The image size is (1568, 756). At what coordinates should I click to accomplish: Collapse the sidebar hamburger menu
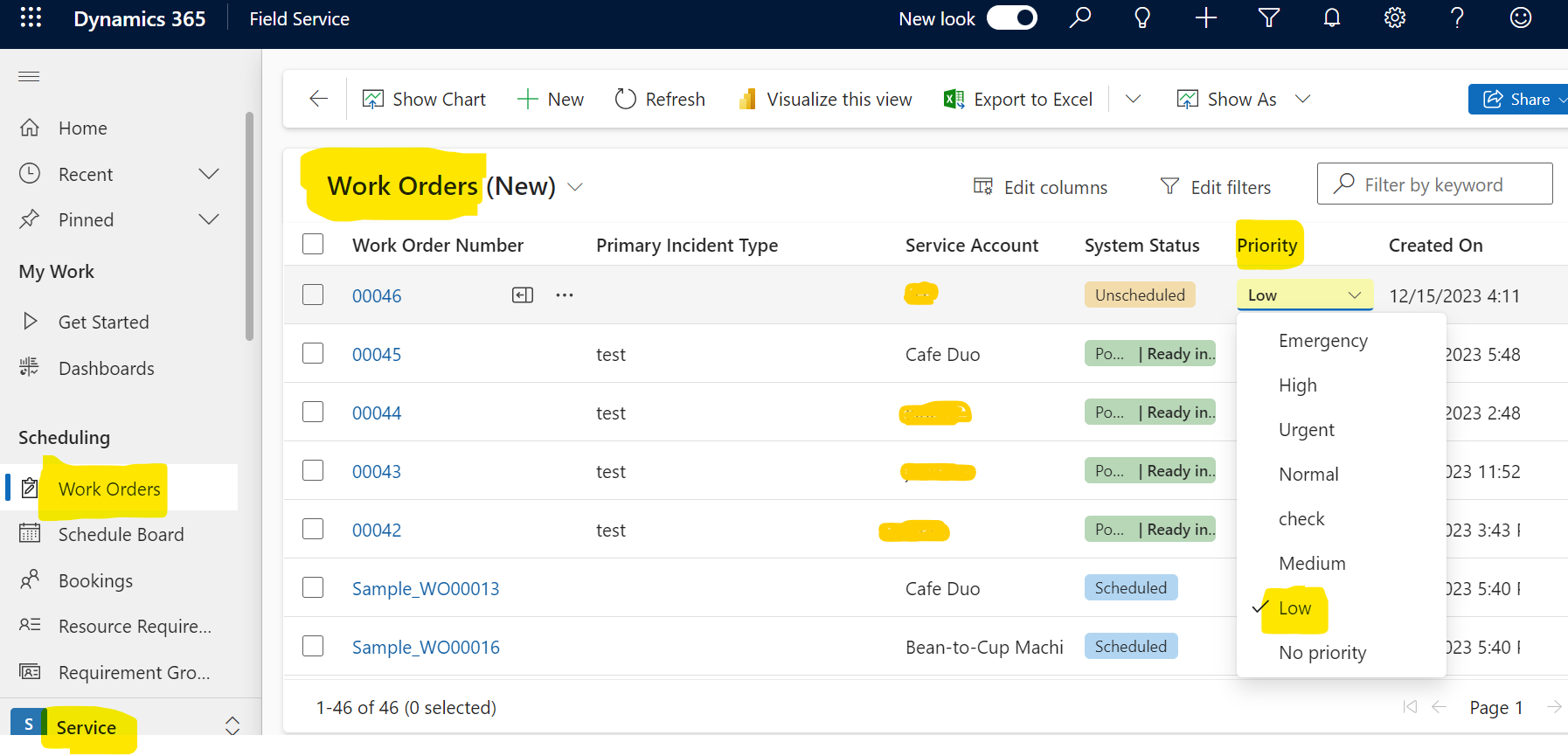(29, 76)
